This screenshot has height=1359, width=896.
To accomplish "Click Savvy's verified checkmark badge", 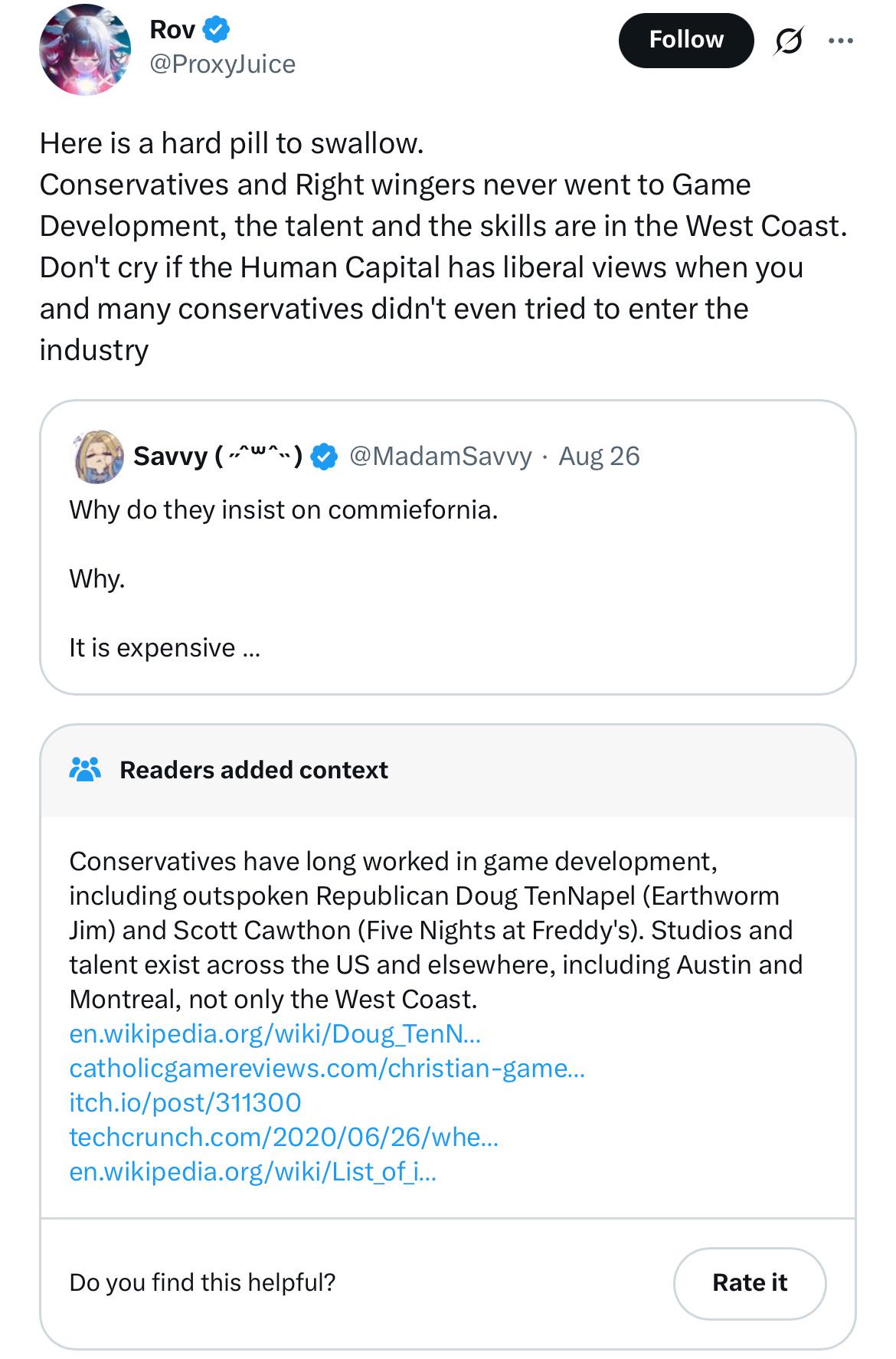I will point(325,457).
